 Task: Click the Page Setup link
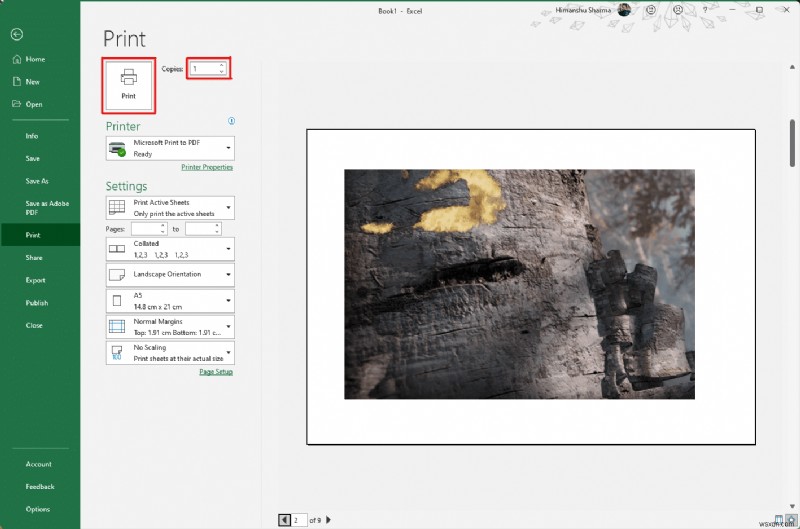tap(215, 371)
